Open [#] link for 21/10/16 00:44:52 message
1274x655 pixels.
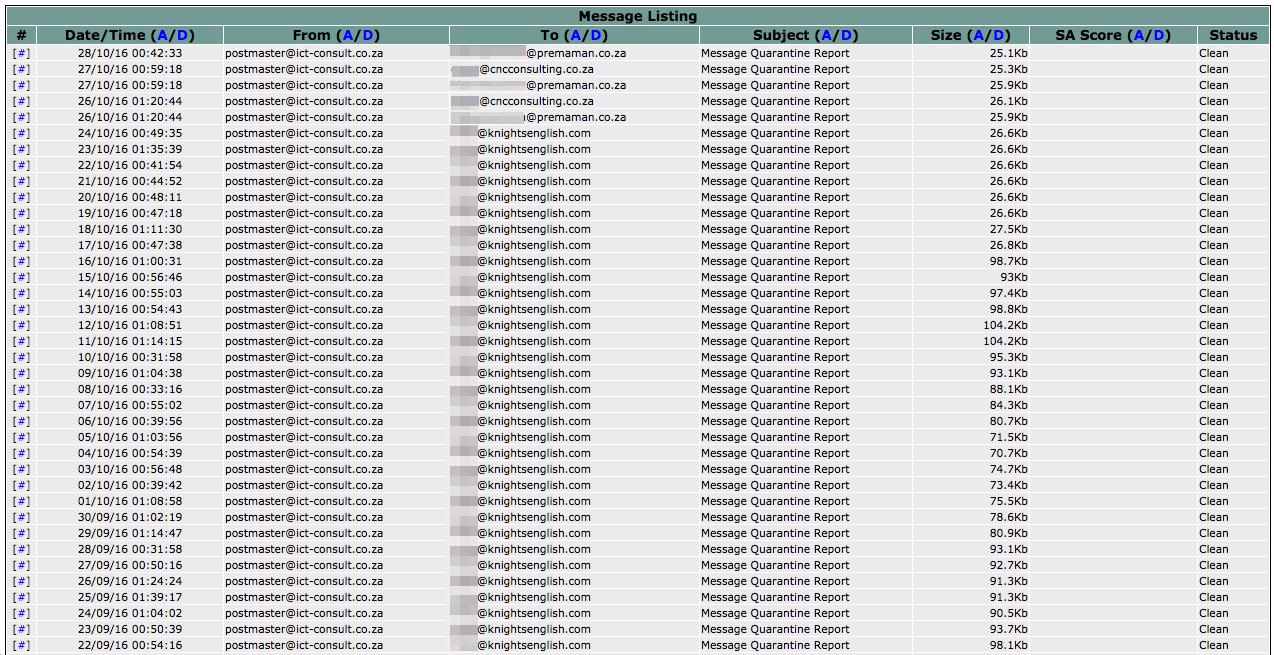pyautogui.click(x=21, y=181)
